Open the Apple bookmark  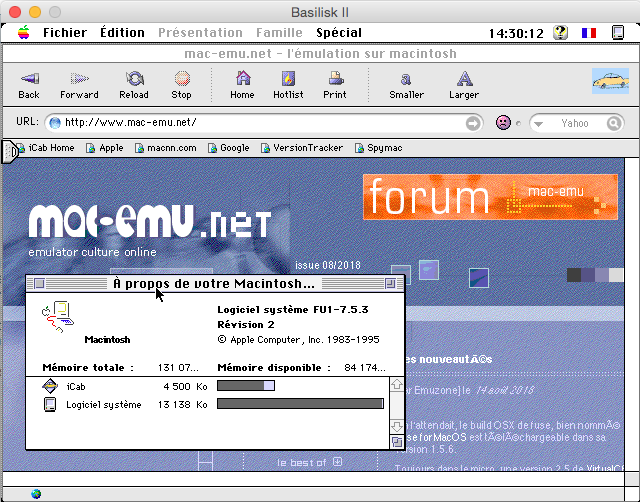tap(104, 148)
